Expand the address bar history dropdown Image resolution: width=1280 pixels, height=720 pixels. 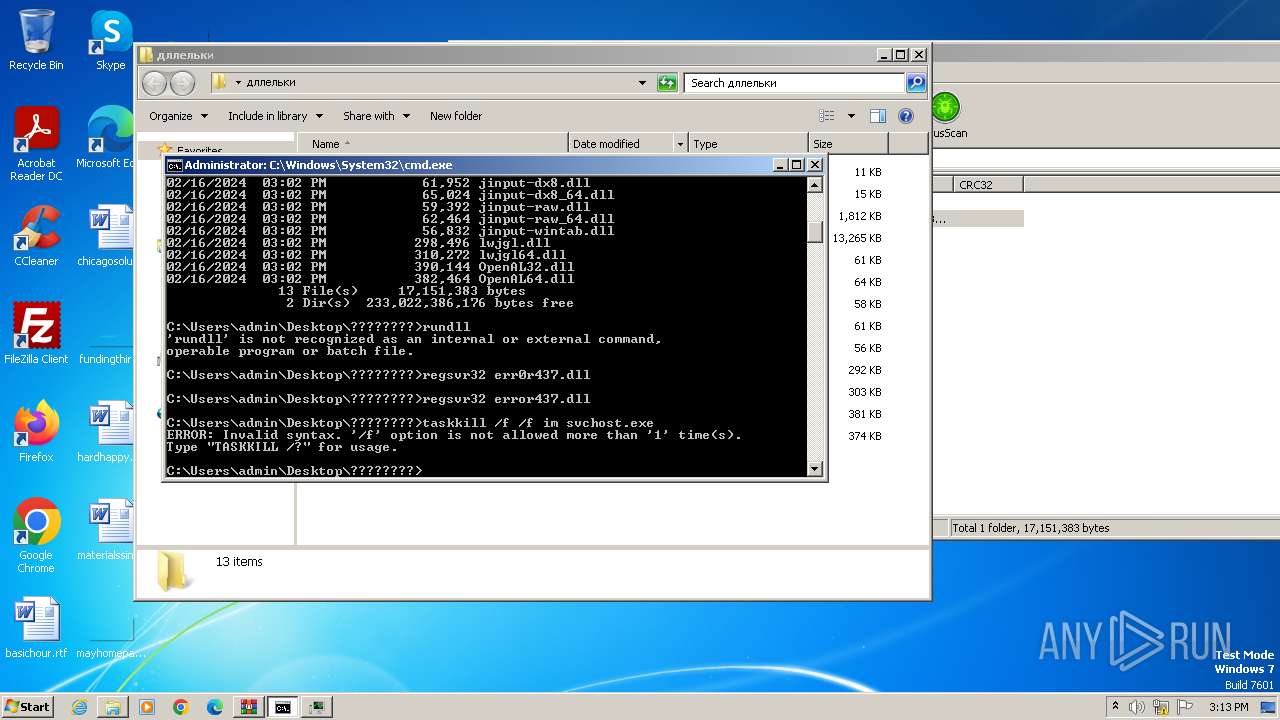642,83
